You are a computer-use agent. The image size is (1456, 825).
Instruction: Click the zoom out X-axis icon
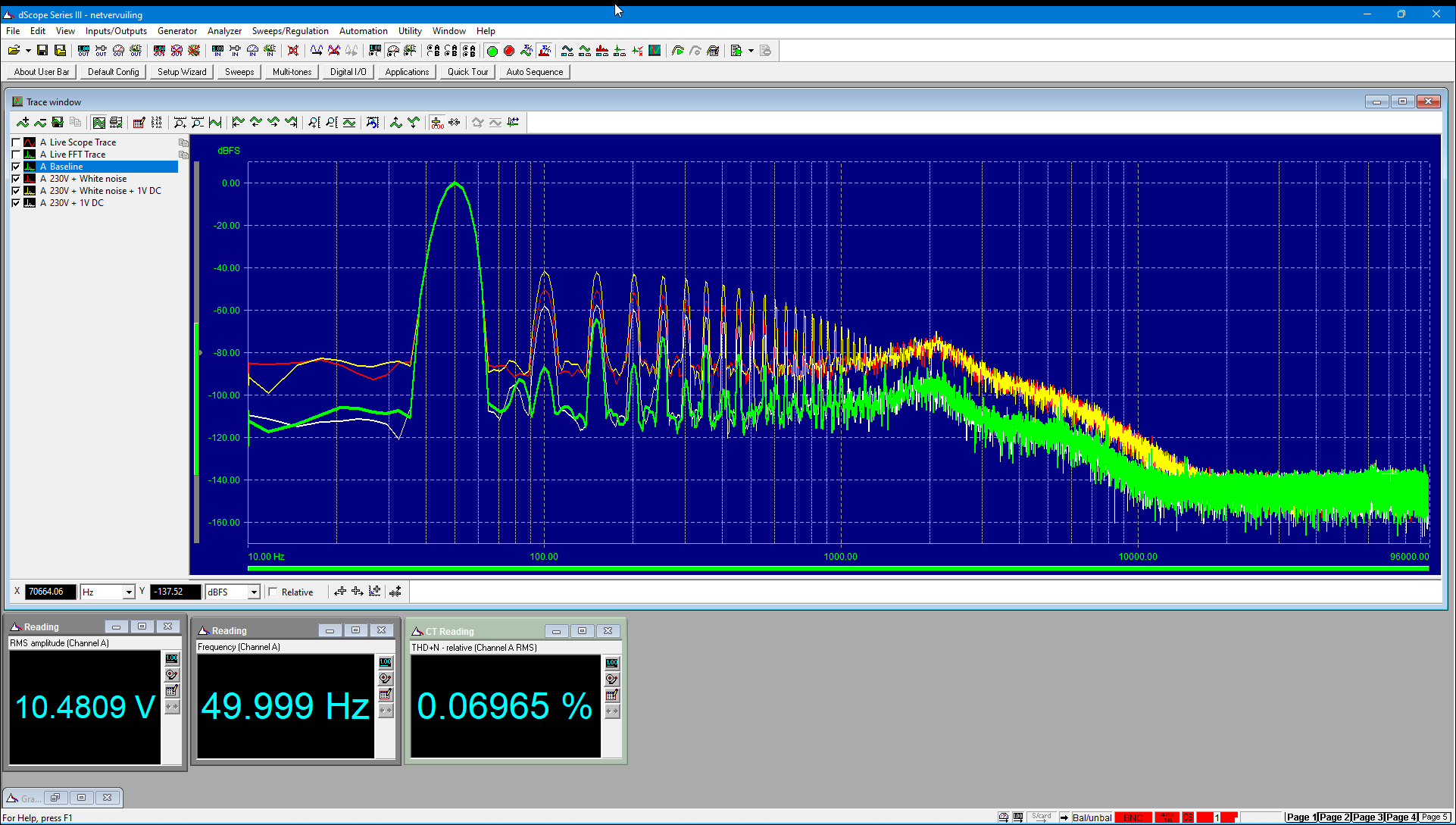tap(197, 122)
